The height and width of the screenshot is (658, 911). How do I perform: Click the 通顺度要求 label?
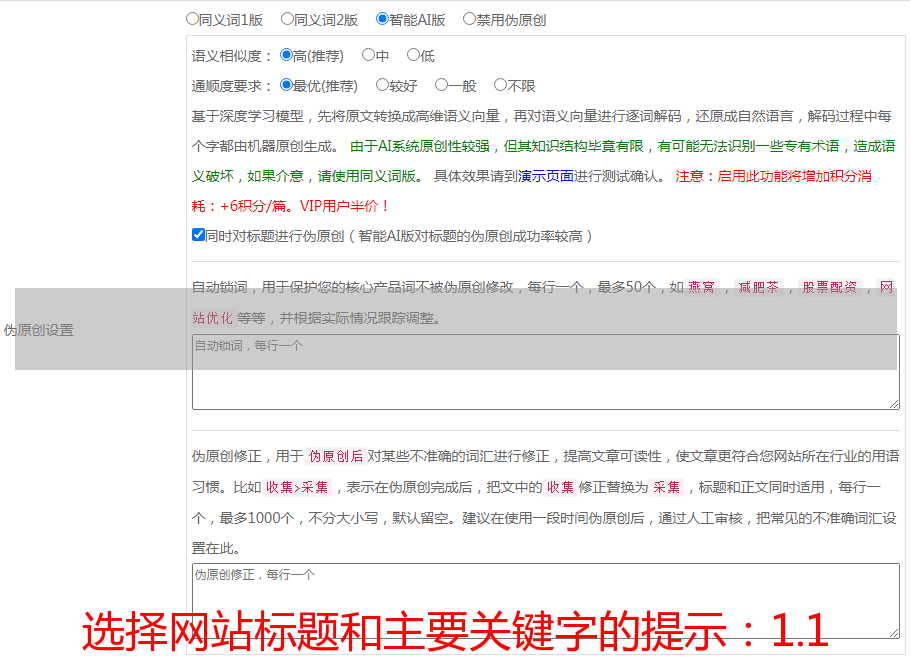pyautogui.click(x=231, y=86)
